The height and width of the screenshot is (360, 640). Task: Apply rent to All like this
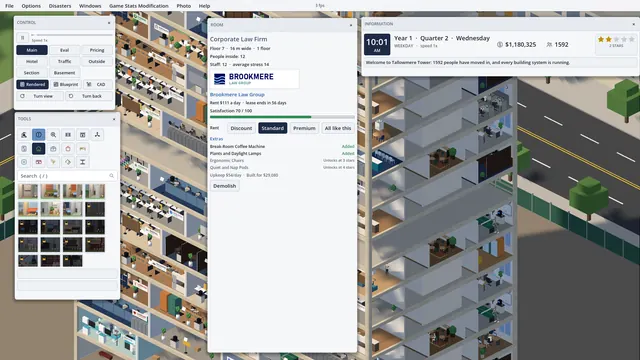coord(338,128)
